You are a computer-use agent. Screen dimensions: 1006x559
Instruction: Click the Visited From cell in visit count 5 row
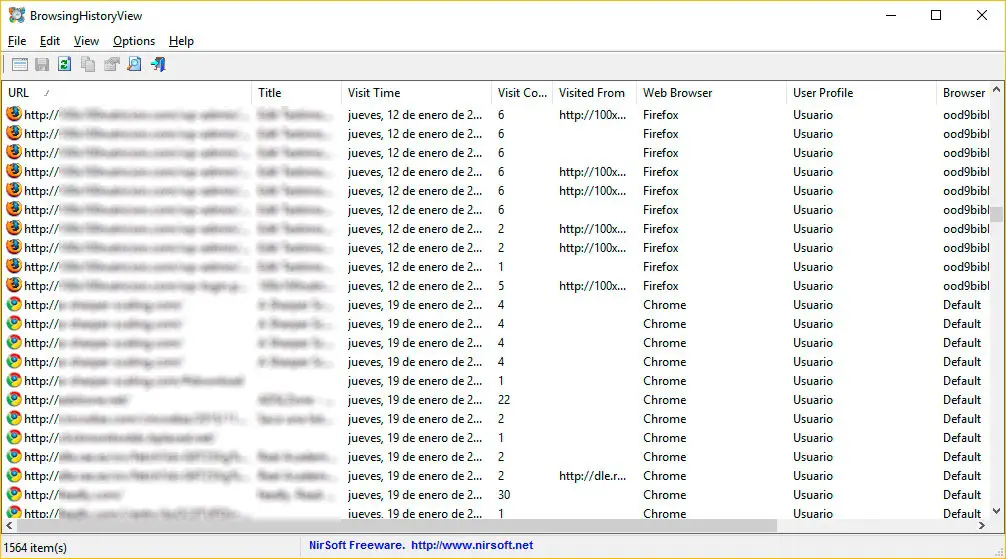pyautogui.click(x=592, y=285)
